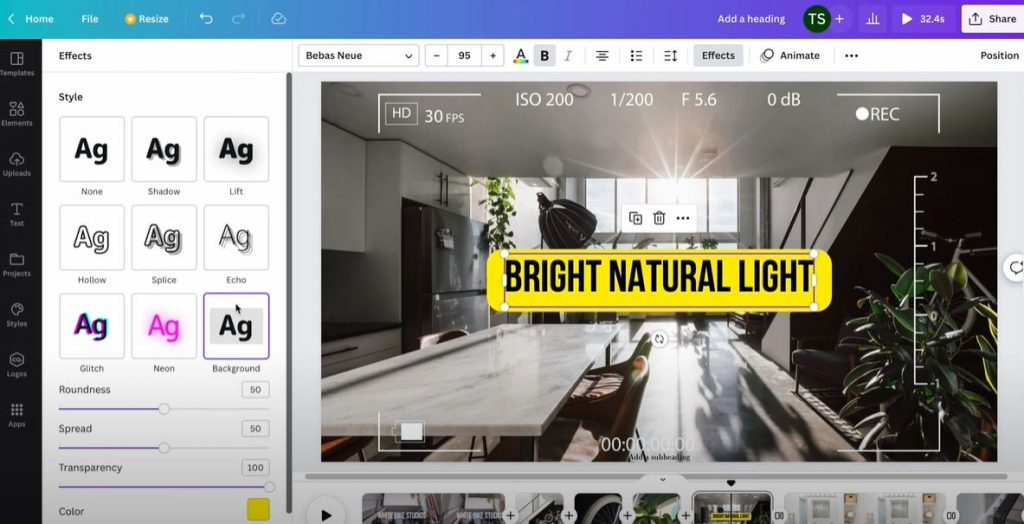This screenshot has width=1024, height=524.
Task: Click the cloud save status icon
Action: click(279, 19)
